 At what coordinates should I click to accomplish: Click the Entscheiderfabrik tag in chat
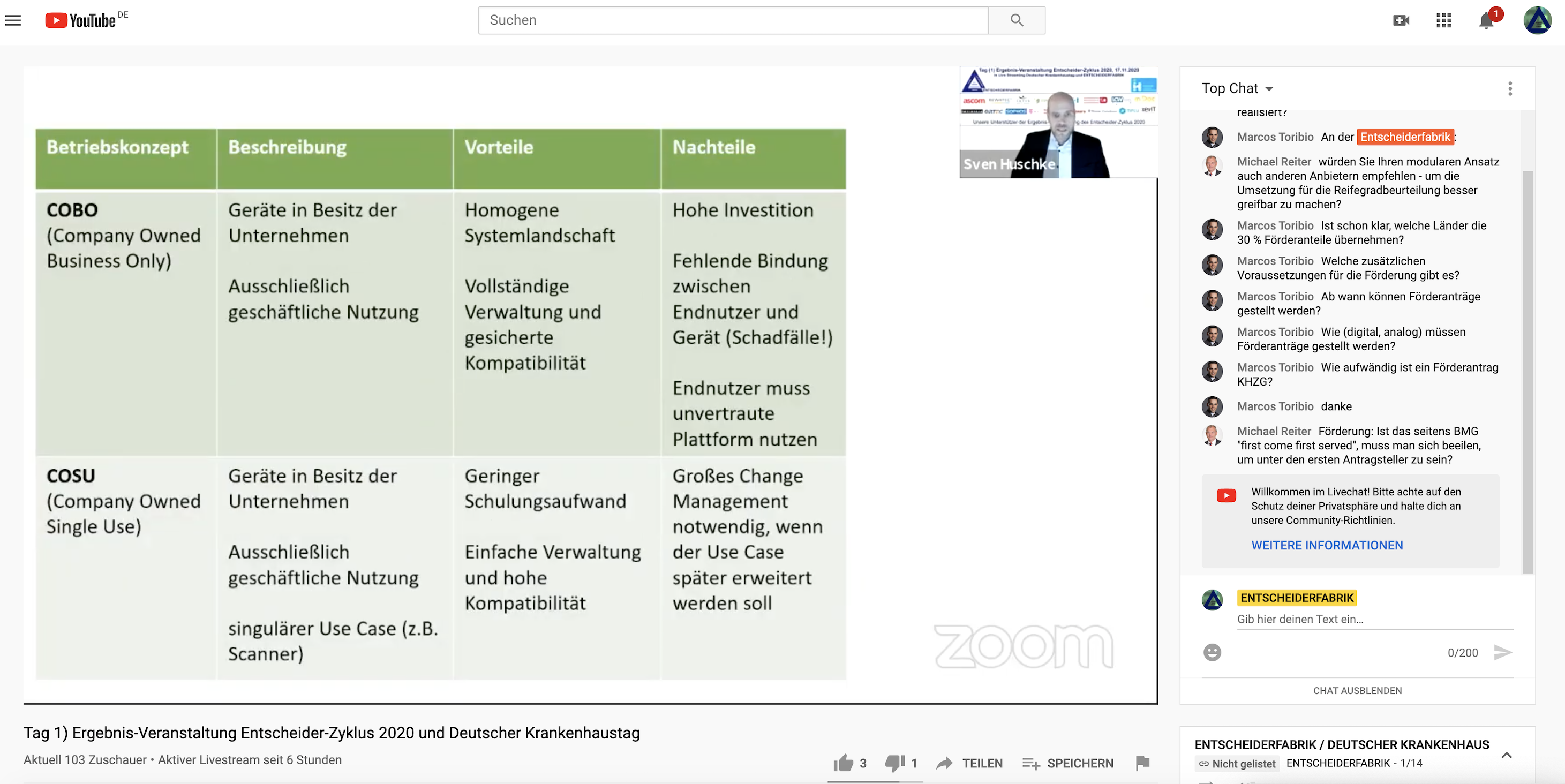(1405, 137)
